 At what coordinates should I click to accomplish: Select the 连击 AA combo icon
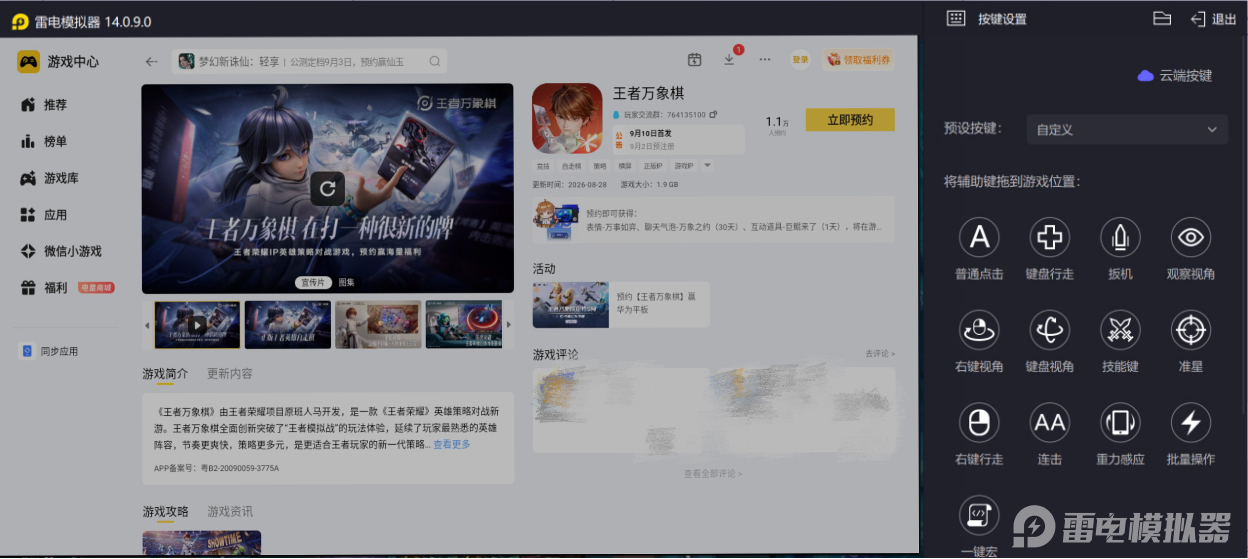1049,423
